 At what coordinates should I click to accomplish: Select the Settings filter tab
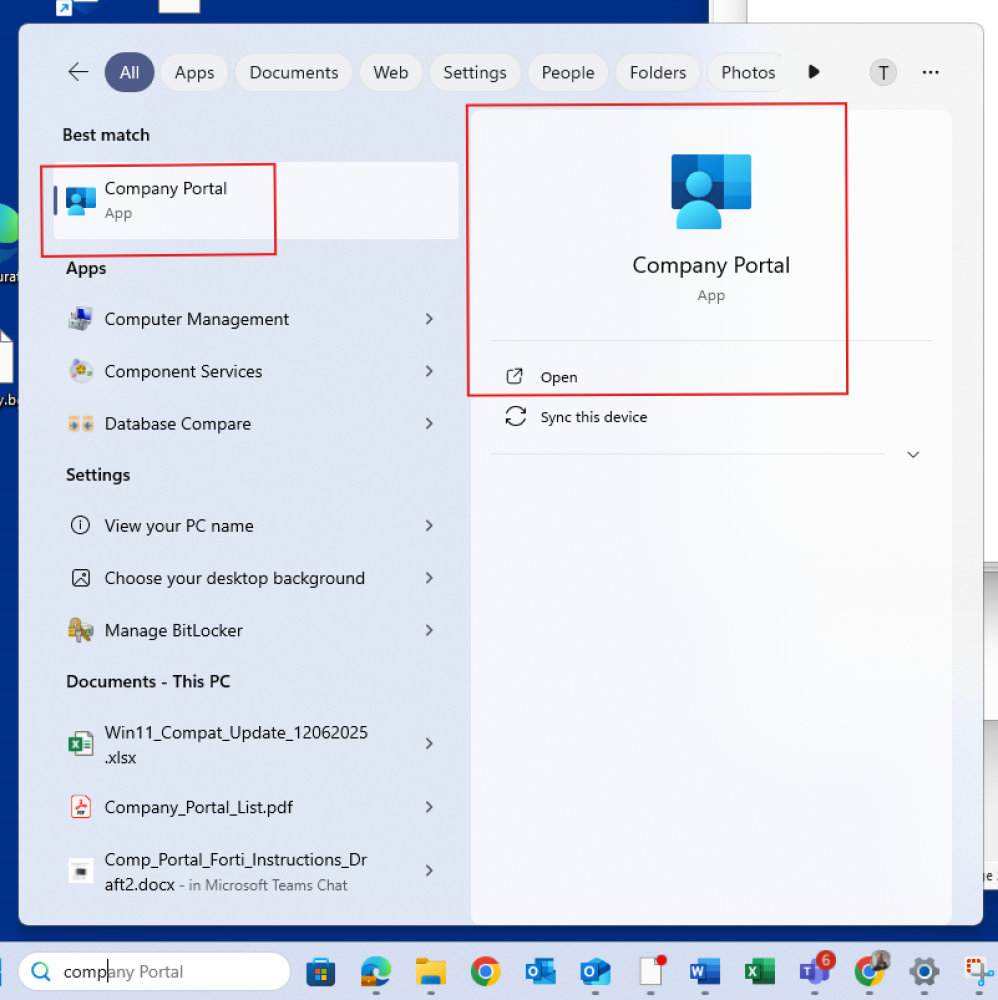(x=474, y=72)
